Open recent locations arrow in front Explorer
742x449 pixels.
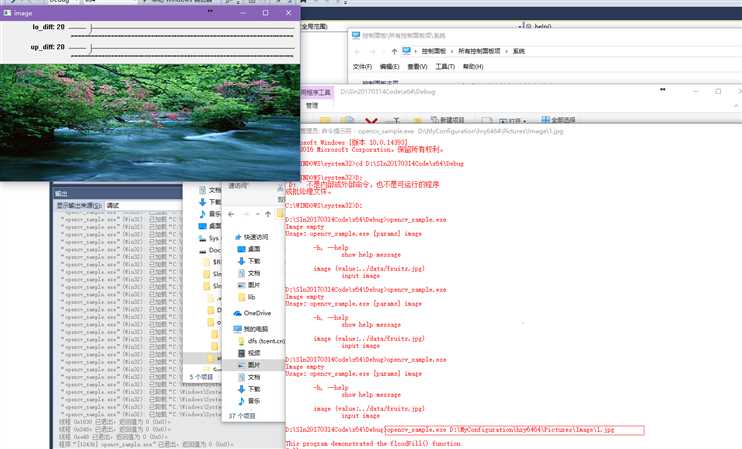pos(257,214)
